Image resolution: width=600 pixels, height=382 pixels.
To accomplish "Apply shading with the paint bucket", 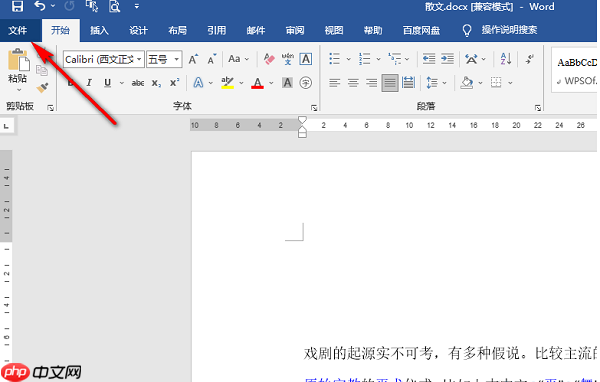I will [x=466, y=83].
